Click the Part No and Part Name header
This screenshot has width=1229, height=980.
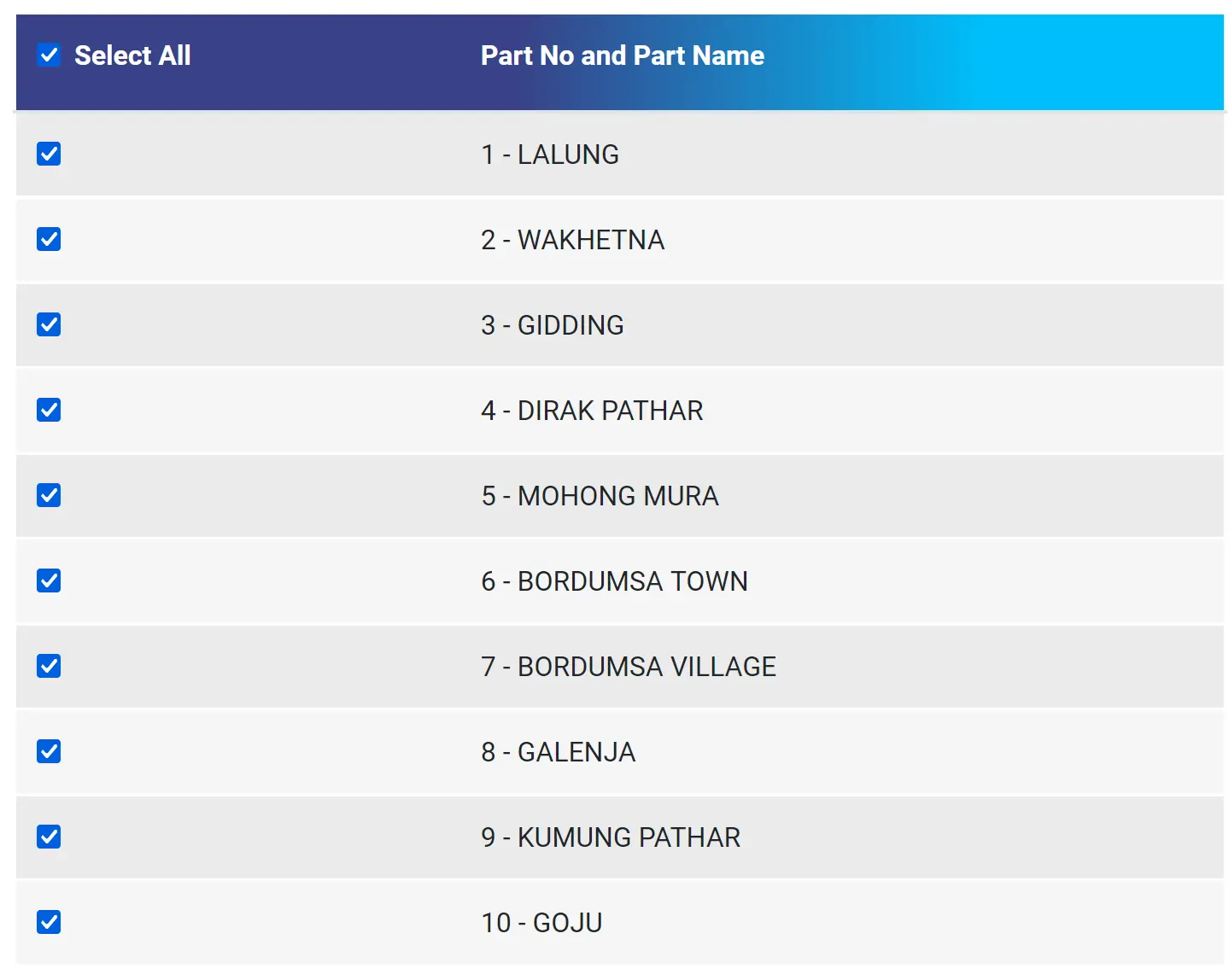[622, 55]
